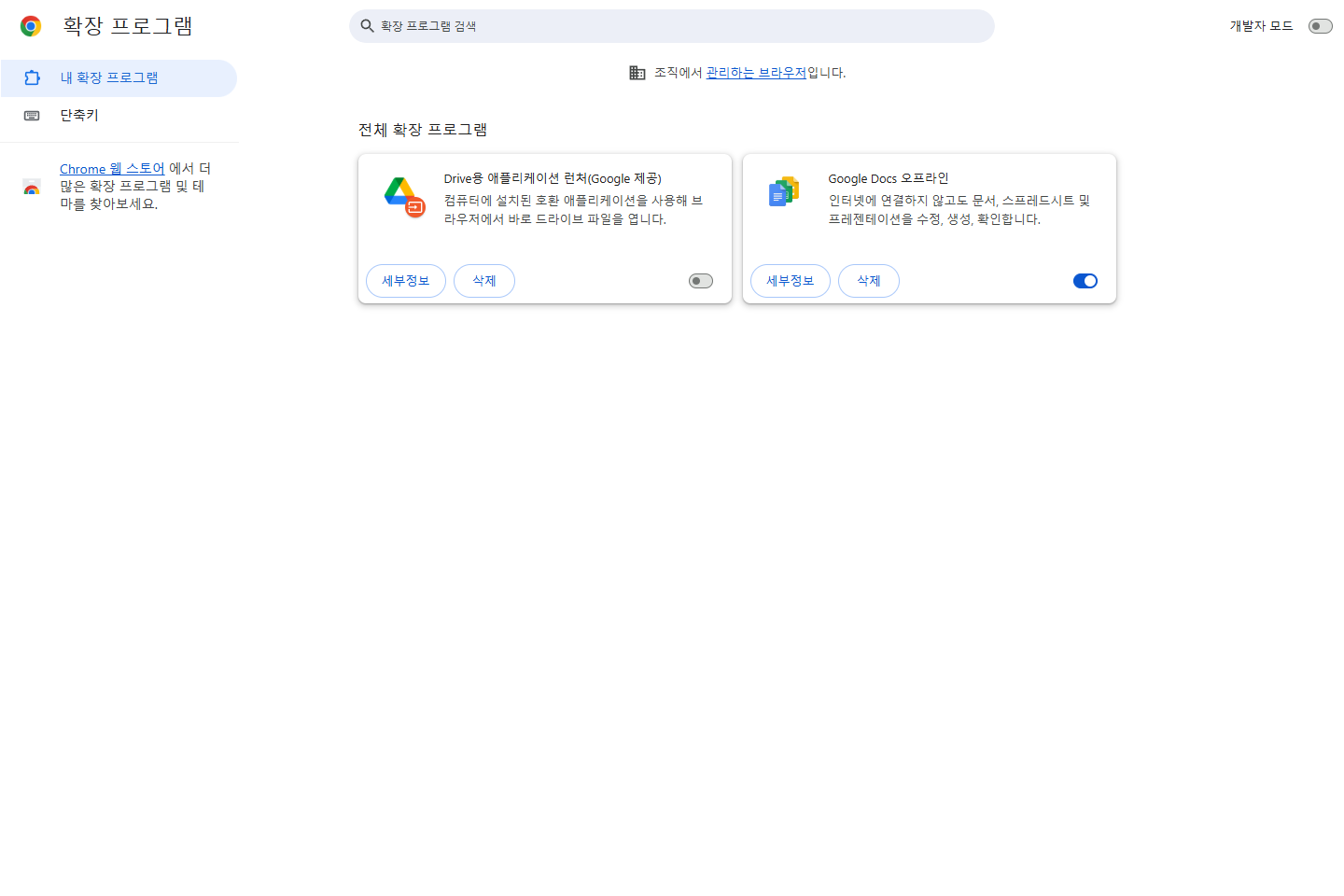Click the organization building icon
This screenshot has width=1344, height=896.
(637, 73)
